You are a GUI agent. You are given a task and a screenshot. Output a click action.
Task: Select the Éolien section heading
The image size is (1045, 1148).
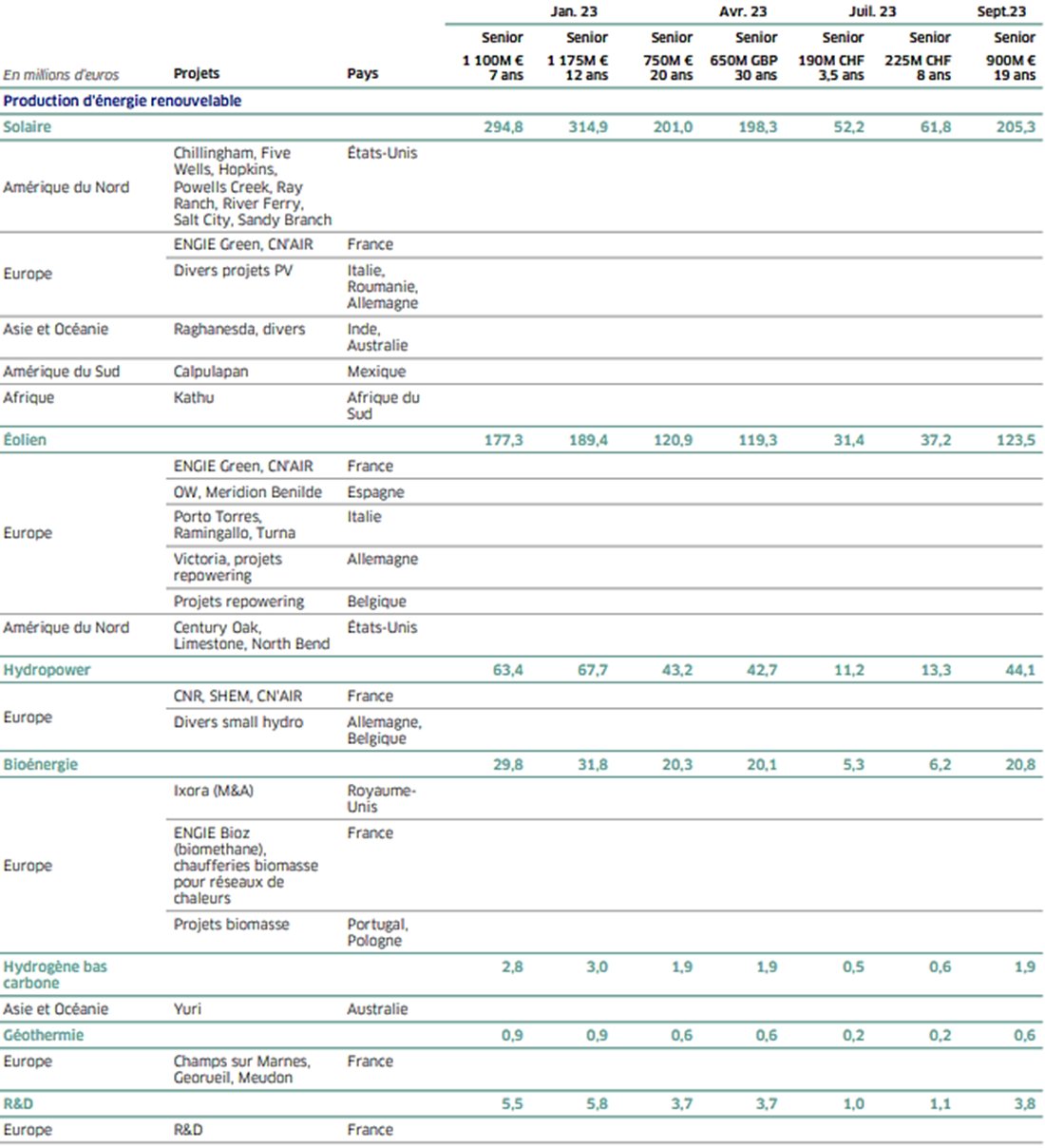[x=25, y=440]
